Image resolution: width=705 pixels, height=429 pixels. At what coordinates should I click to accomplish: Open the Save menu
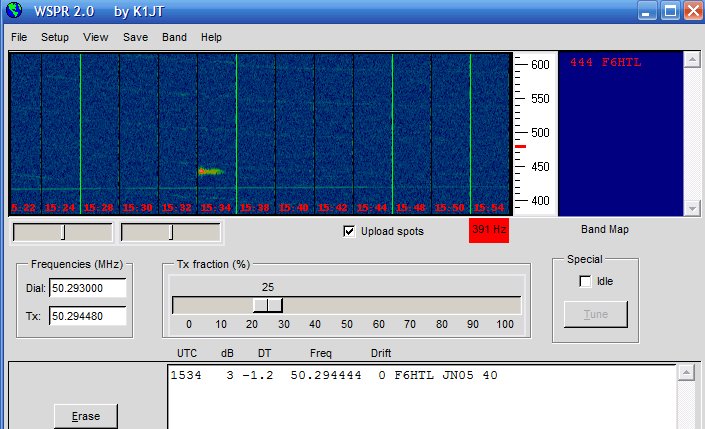point(135,37)
